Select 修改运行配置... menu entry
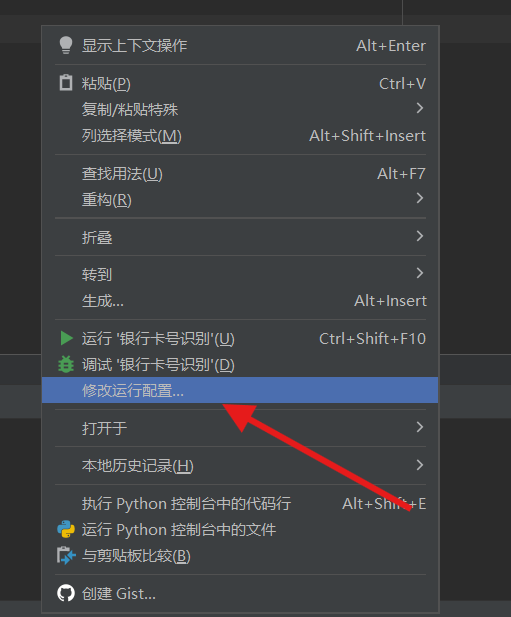Screen dimensions: 511x617 click(x=240, y=390)
